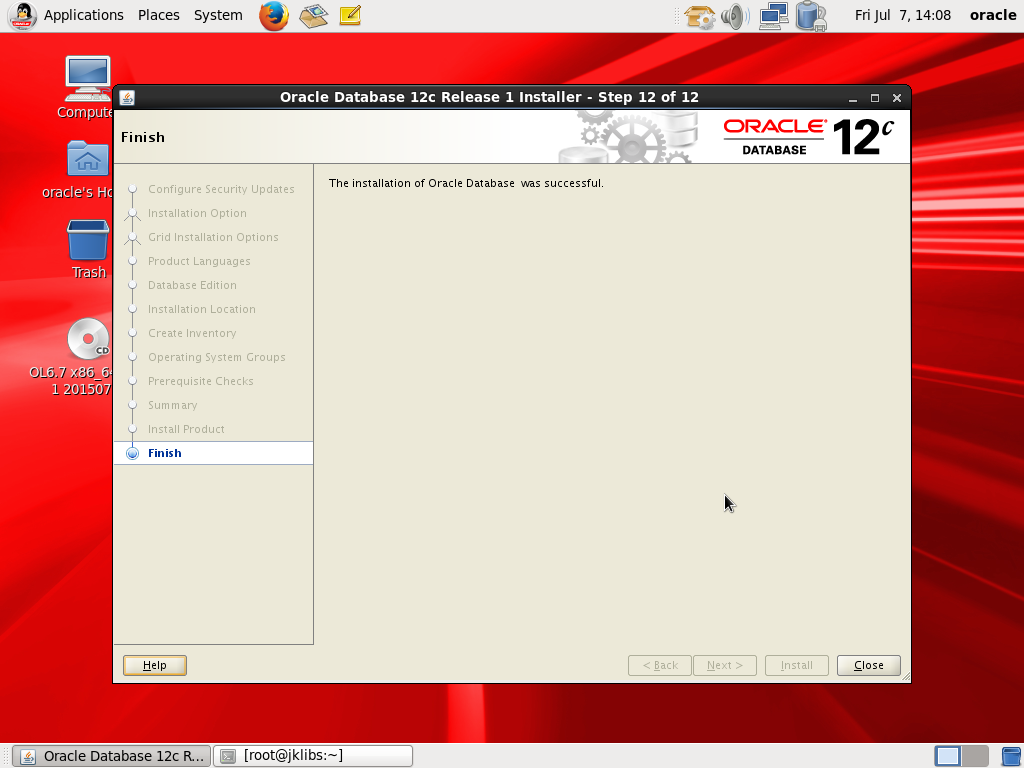Select the Operating System Groups step

coord(216,357)
